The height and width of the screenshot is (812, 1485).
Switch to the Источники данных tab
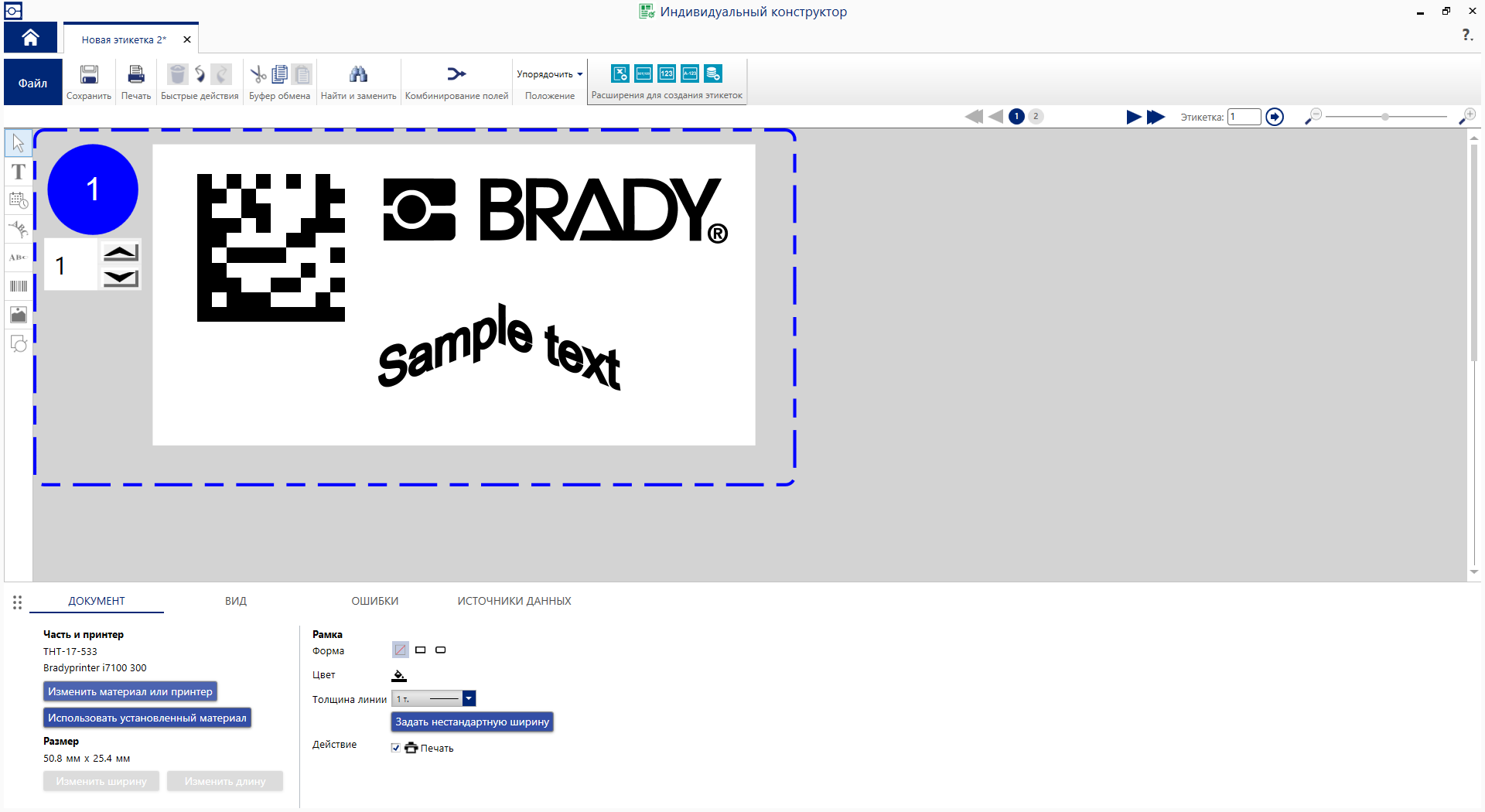click(x=513, y=601)
